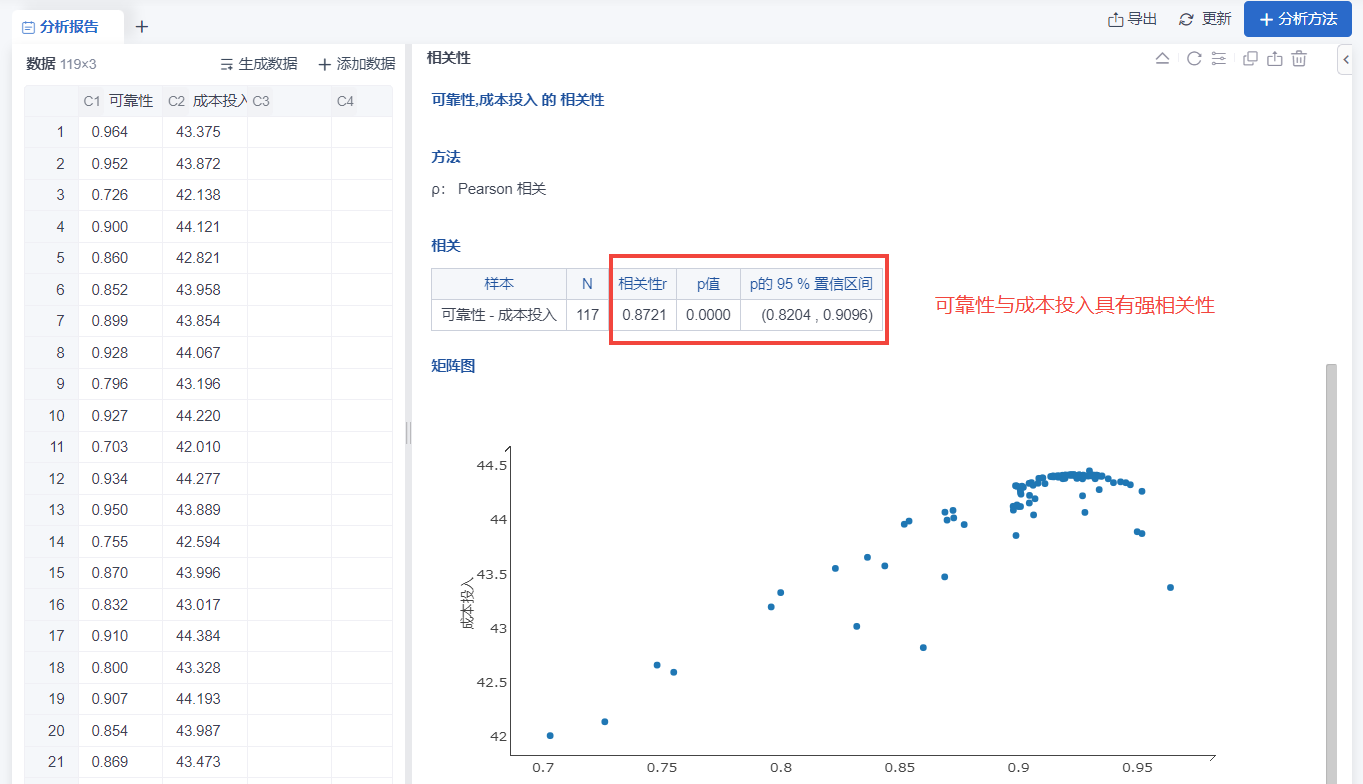This screenshot has height=784, width=1363.
Task: Rerun the correlation analysis via circular arrow icon
Action: click(x=1193, y=59)
